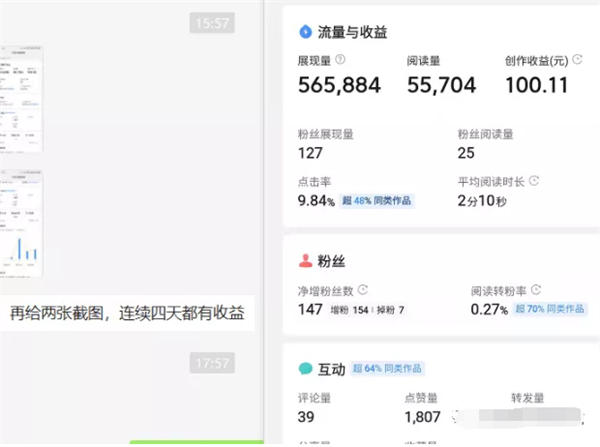Click the 点击率 label
This screenshot has height=447, width=600.
[314, 181]
